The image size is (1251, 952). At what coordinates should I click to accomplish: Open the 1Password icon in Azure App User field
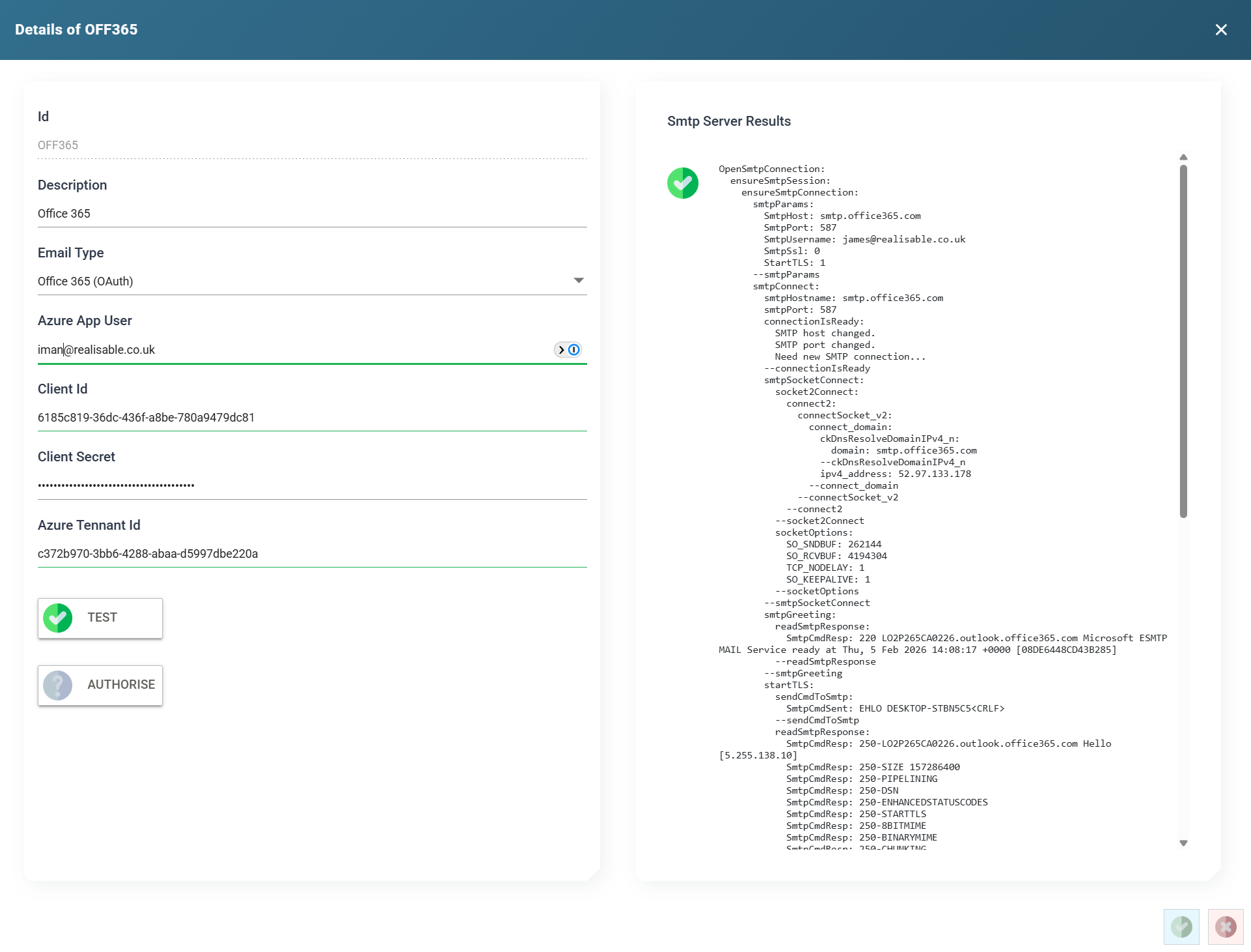tap(574, 350)
